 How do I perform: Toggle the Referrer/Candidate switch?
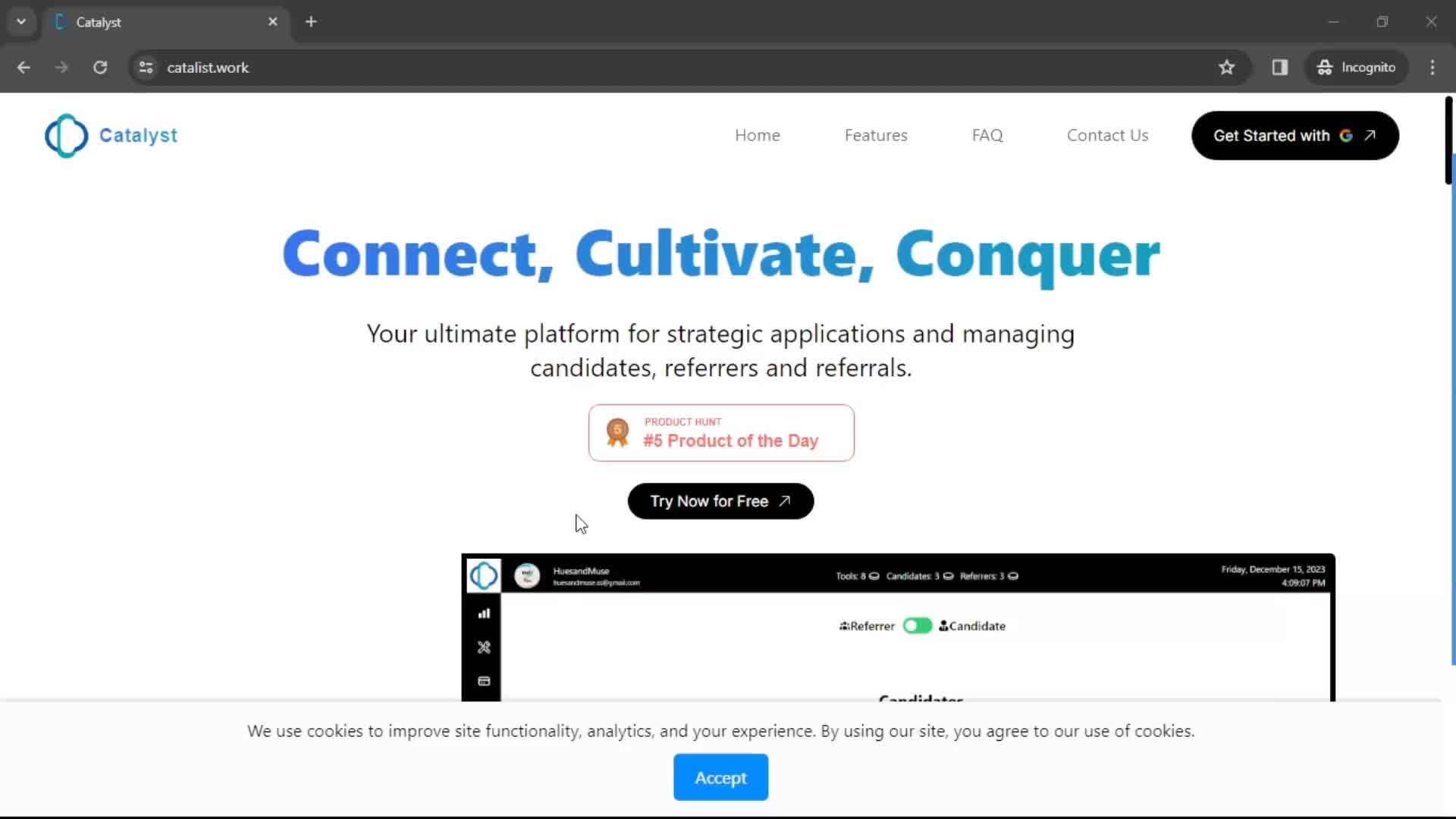[x=917, y=625]
